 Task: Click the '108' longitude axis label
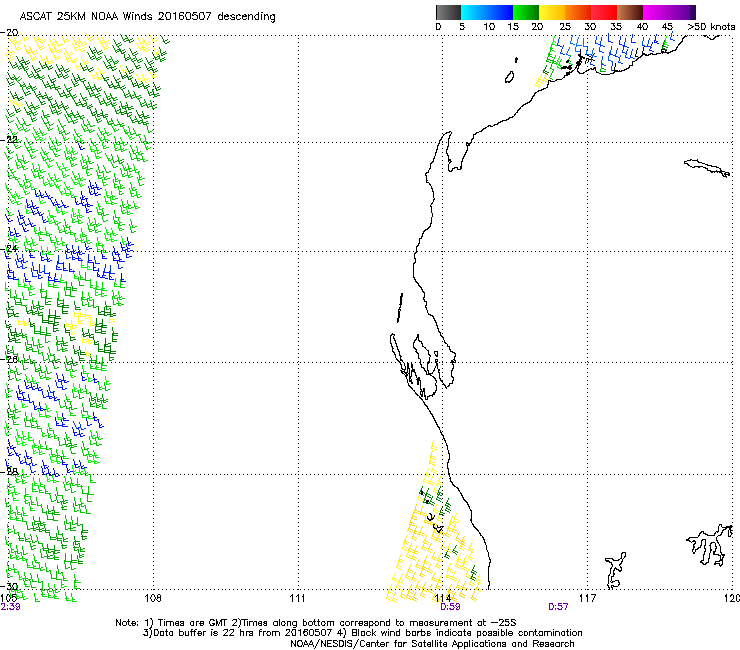[x=153, y=598]
